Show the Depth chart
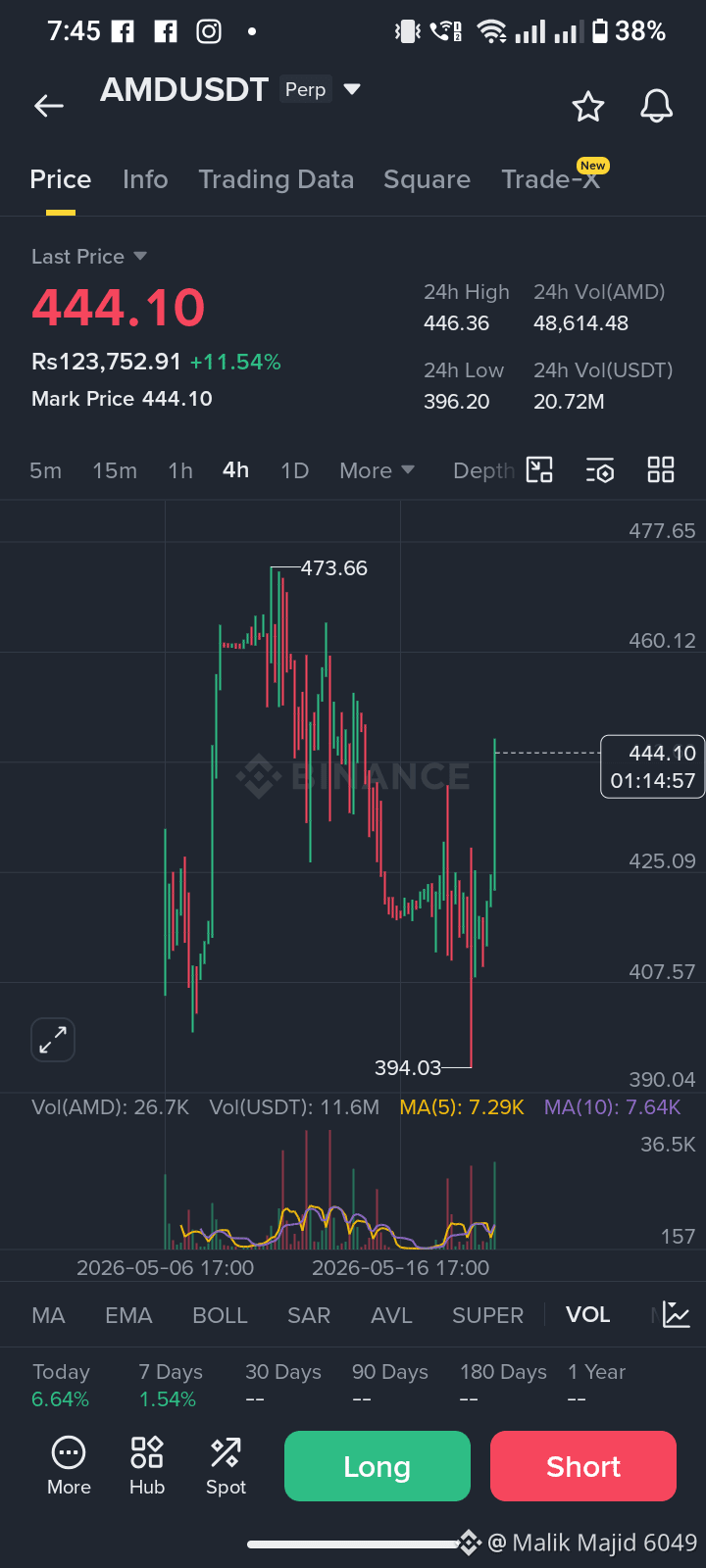This screenshot has height=1568, width=706. [x=483, y=470]
